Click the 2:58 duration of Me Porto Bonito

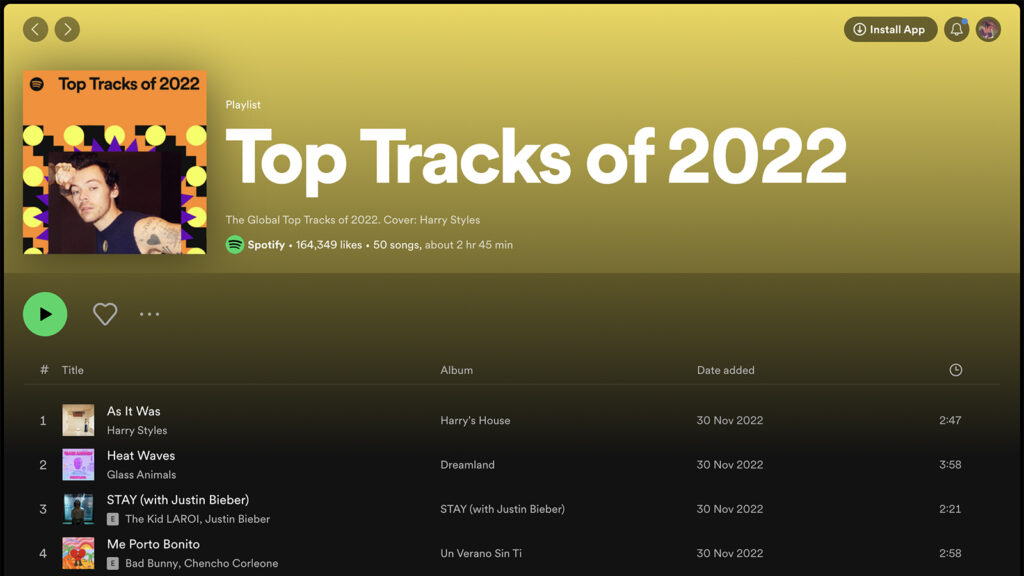(950, 554)
